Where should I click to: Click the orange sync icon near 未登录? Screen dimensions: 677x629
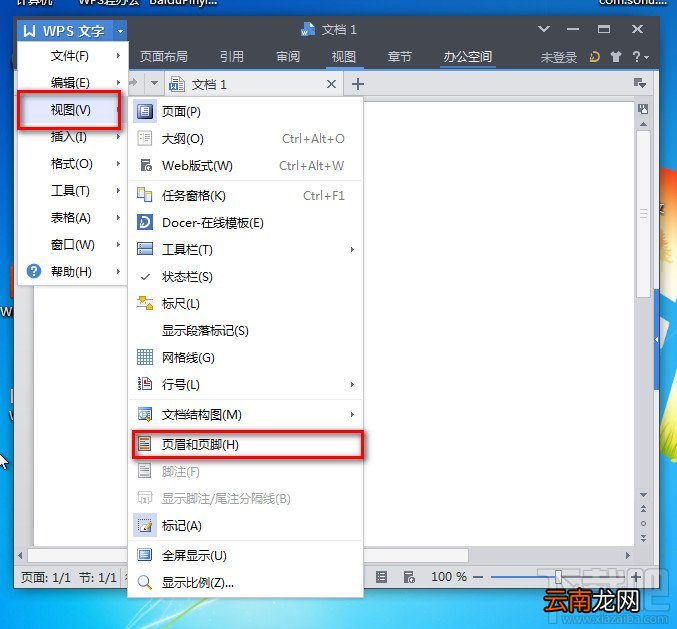tap(595, 57)
